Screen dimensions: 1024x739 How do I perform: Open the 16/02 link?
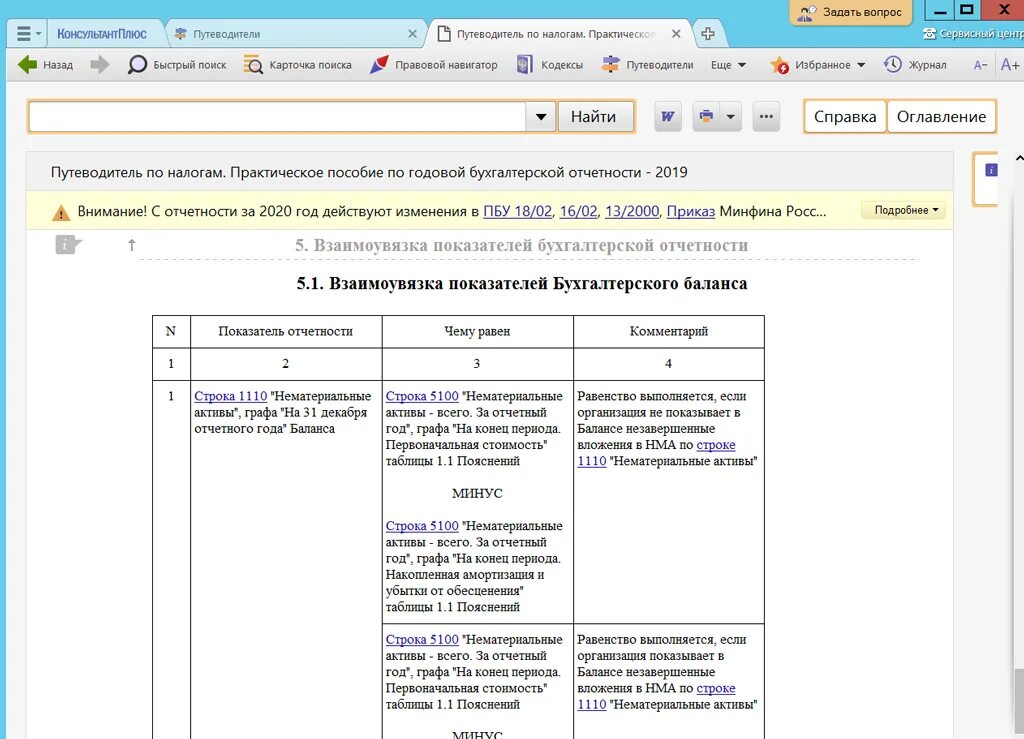tap(578, 212)
